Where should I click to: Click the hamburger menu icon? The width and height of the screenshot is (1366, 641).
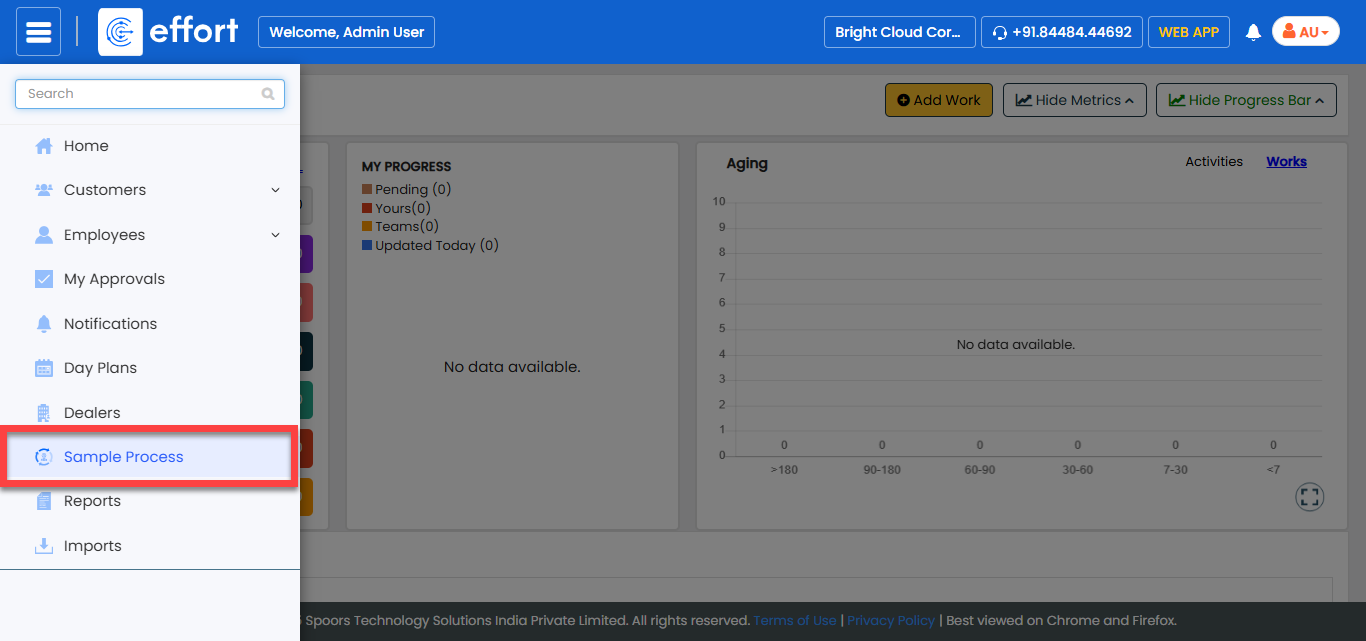coord(38,32)
